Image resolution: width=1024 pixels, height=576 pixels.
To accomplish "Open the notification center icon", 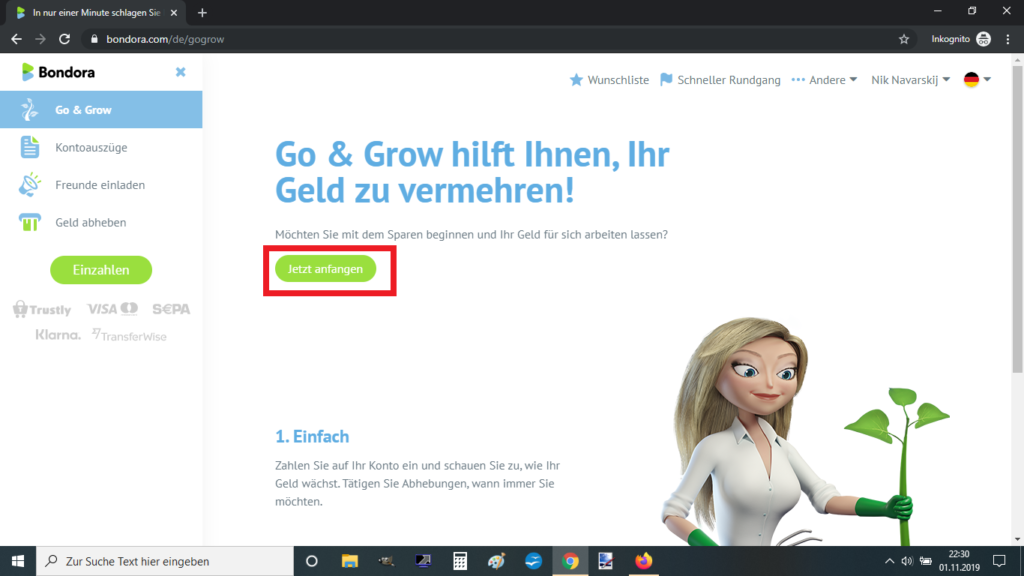I will [x=999, y=561].
